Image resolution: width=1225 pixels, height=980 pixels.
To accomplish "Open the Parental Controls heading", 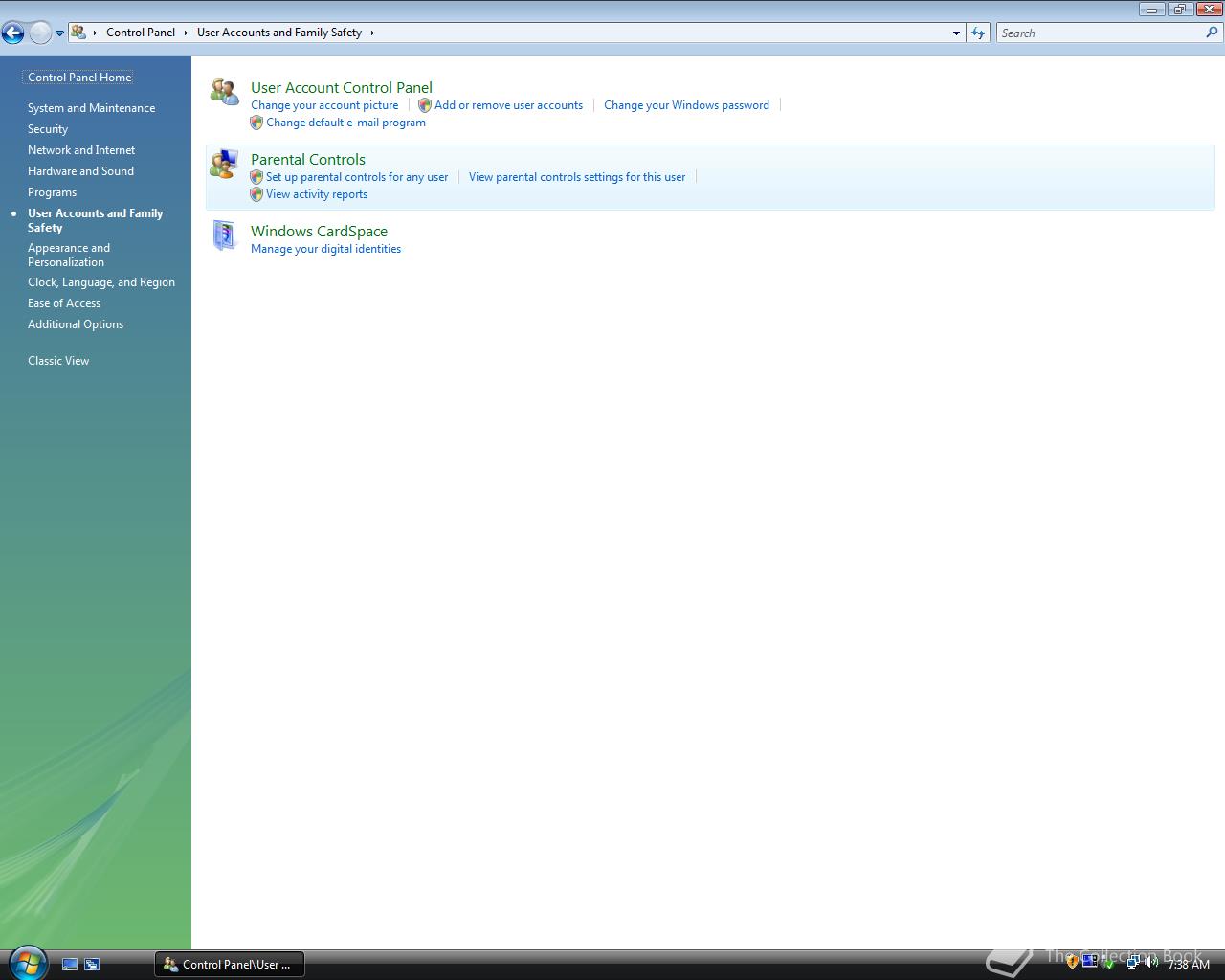I will [308, 159].
